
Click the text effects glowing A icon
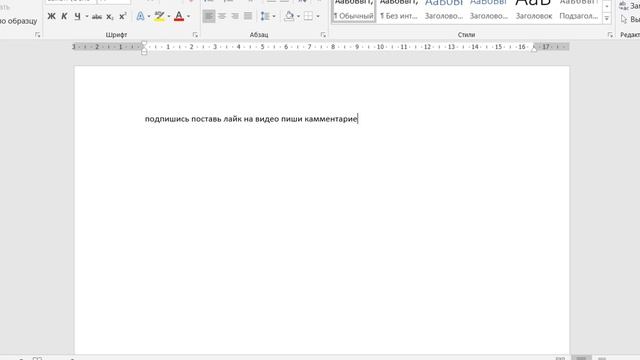pyautogui.click(x=140, y=16)
